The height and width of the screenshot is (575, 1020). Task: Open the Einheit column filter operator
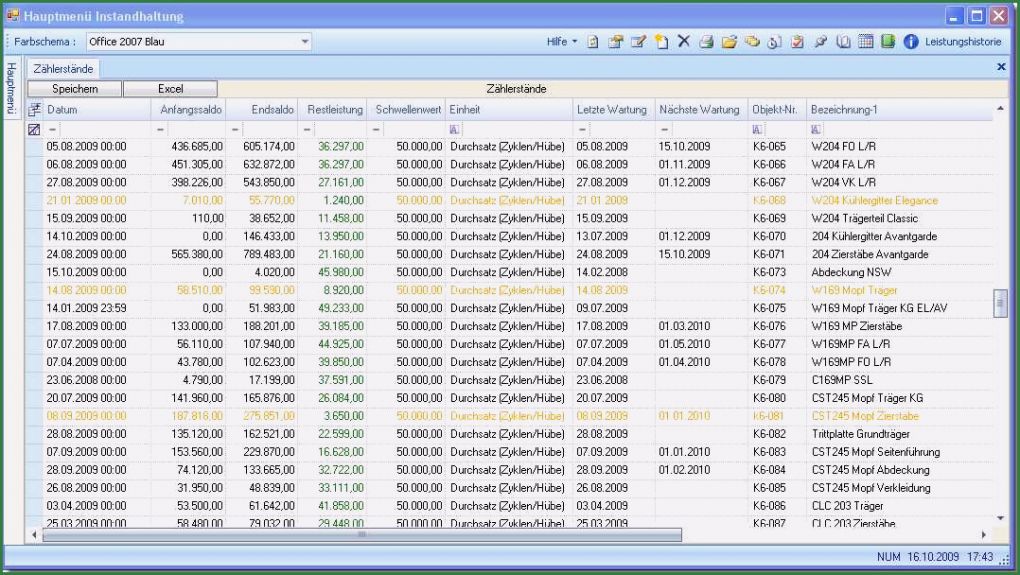[x=455, y=129]
